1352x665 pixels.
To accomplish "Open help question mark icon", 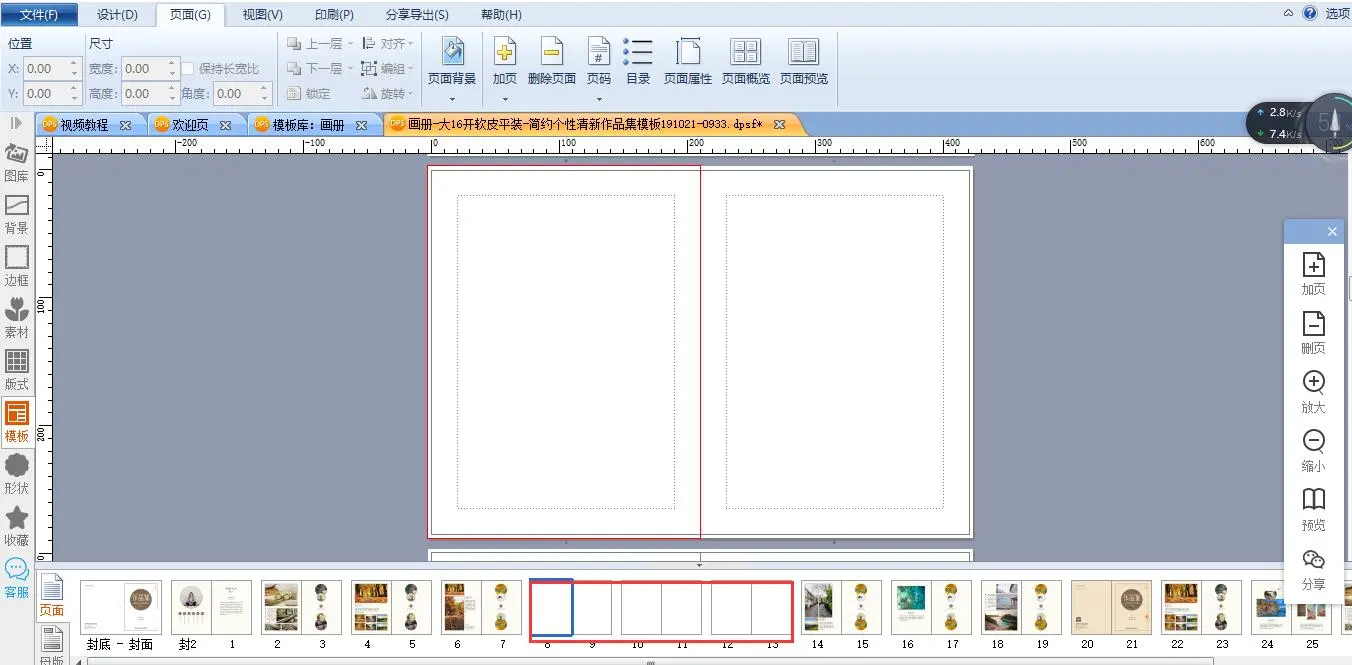I will point(1310,13).
